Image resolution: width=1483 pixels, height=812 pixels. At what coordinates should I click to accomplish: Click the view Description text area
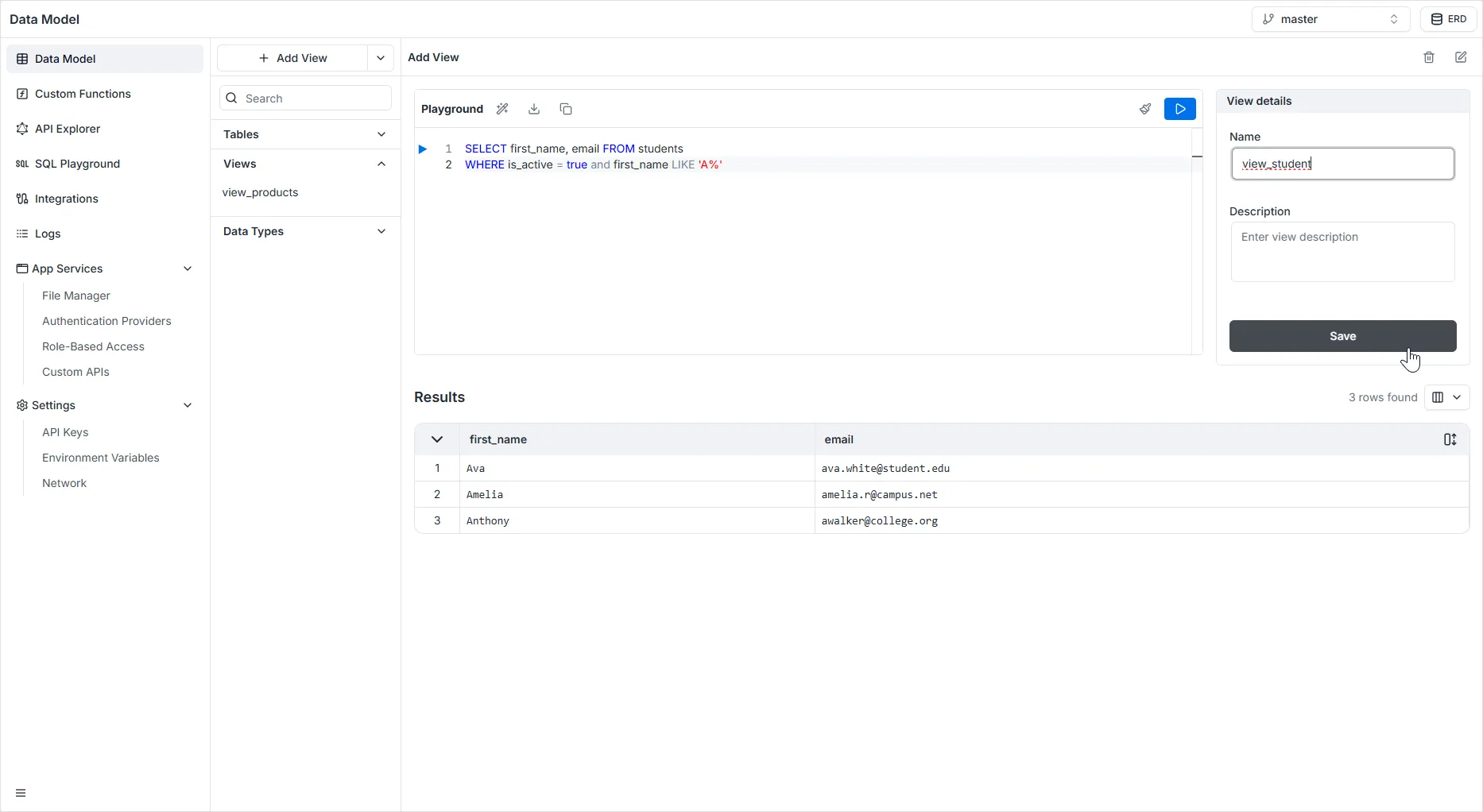[x=1342, y=252]
